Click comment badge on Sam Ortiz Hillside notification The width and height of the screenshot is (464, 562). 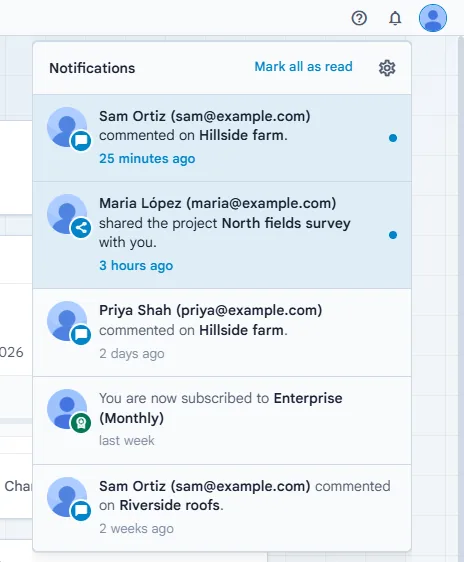pos(81,140)
